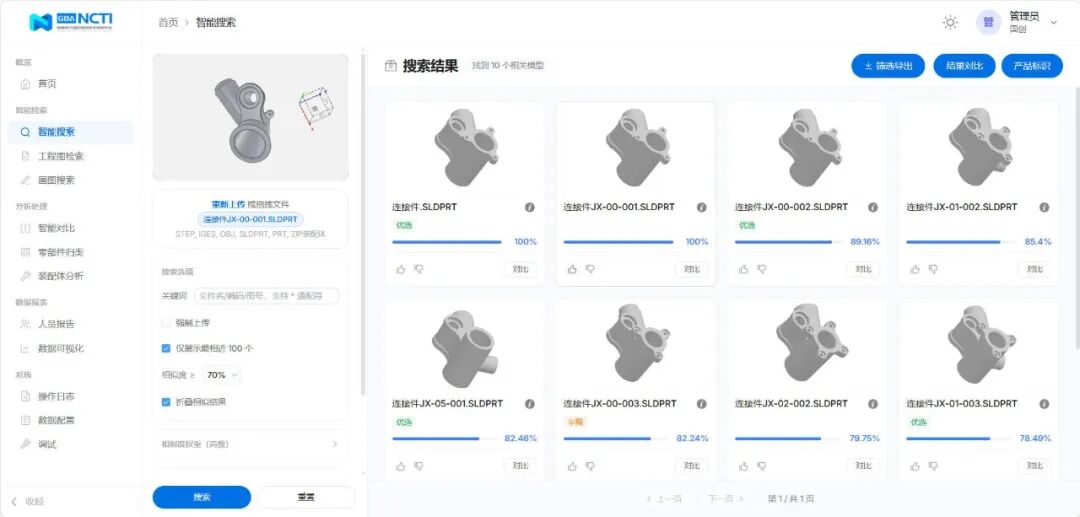
Task: Thumbs down 连接件JX-02-002.SLDPRT result
Action: [761, 466]
